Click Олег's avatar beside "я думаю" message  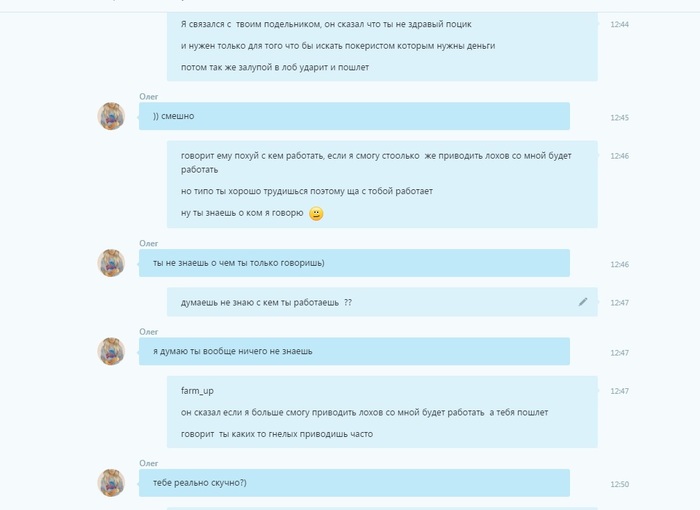coord(111,351)
